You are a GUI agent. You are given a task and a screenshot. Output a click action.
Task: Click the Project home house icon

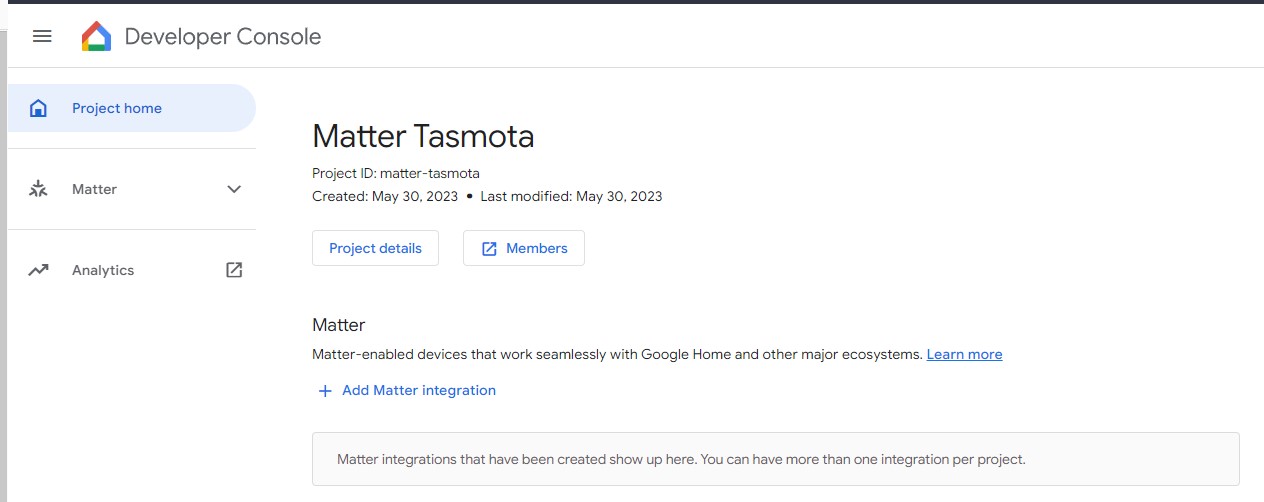(x=38, y=108)
